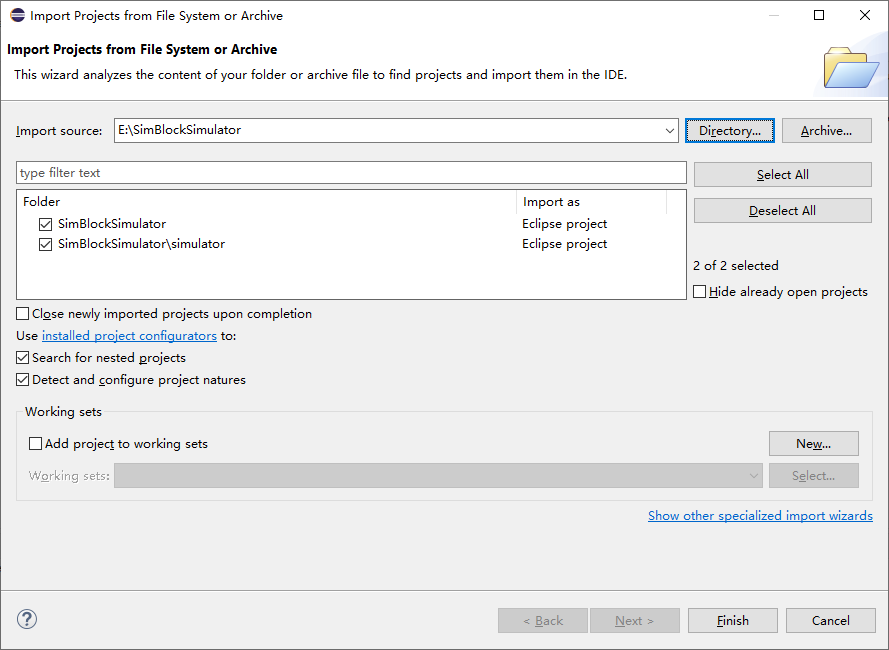Click the Directory... browse button
889x650 pixels.
pyautogui.click(x=730, y=131)
